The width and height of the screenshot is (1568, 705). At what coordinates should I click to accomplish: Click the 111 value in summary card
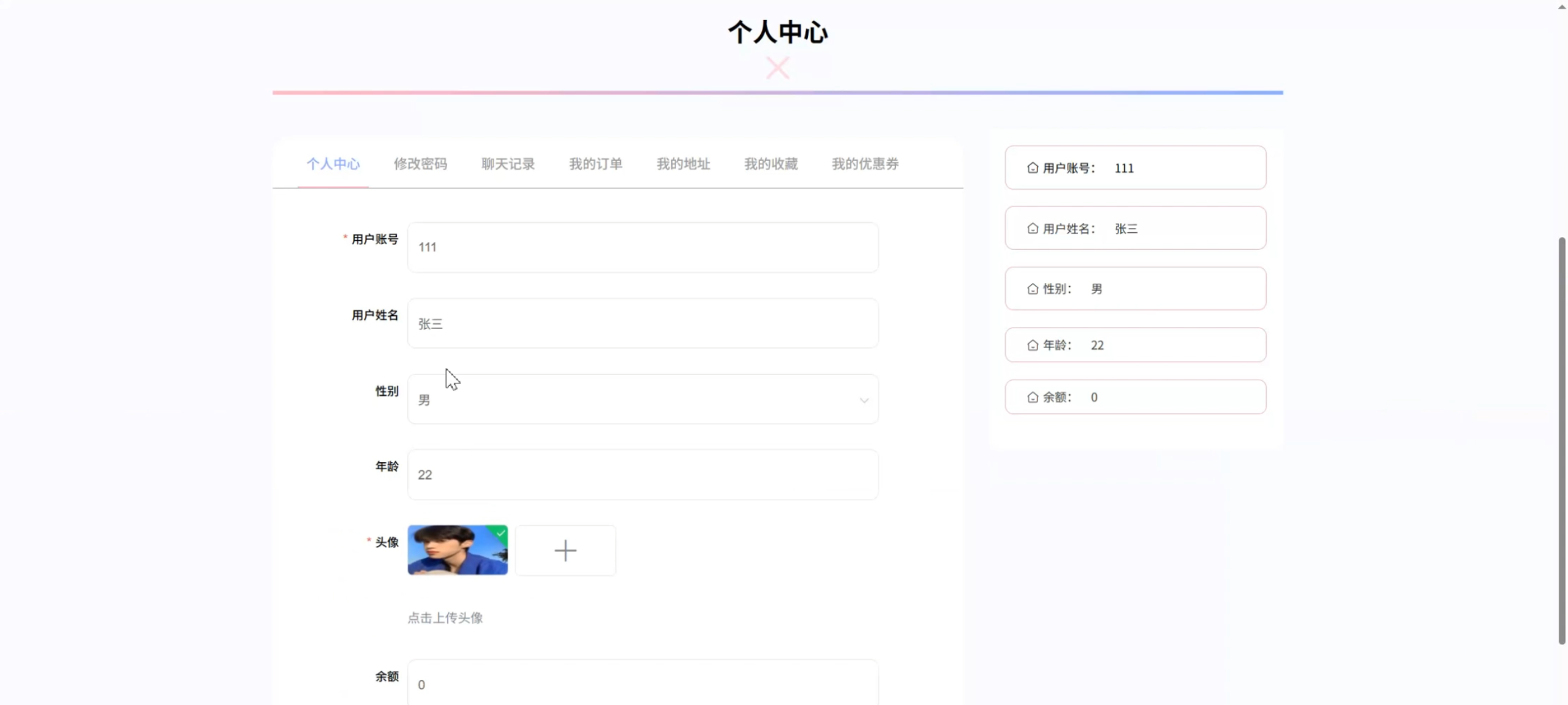pyautogui.click(x=1124, y=168)
